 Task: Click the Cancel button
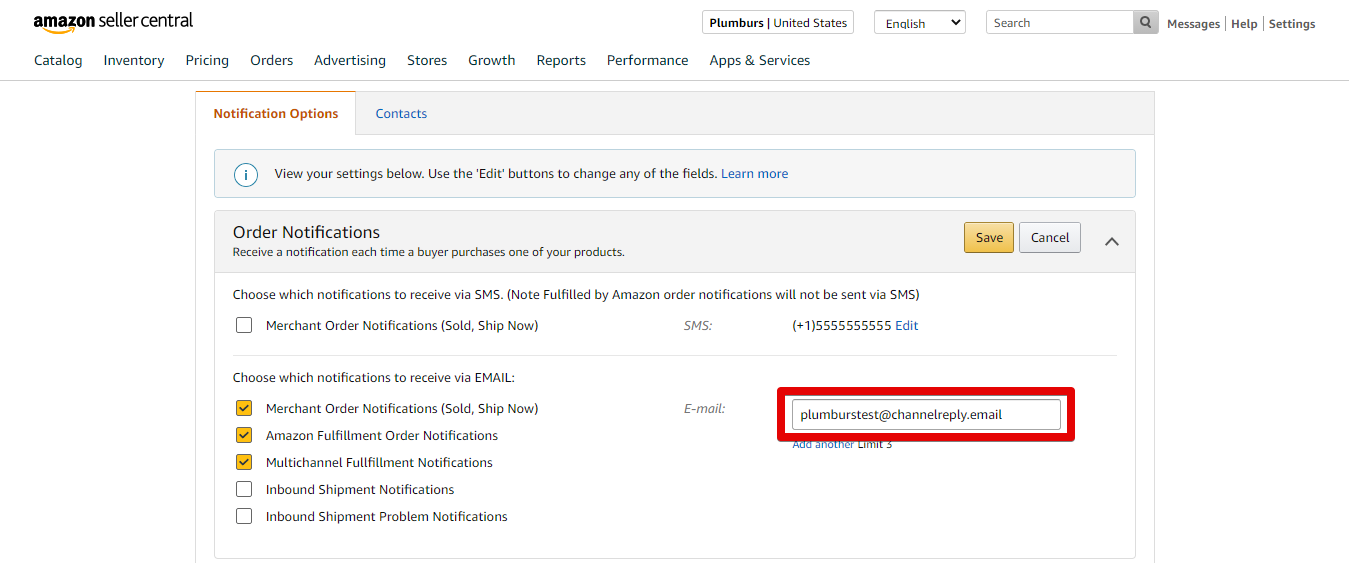[1050, 237]
